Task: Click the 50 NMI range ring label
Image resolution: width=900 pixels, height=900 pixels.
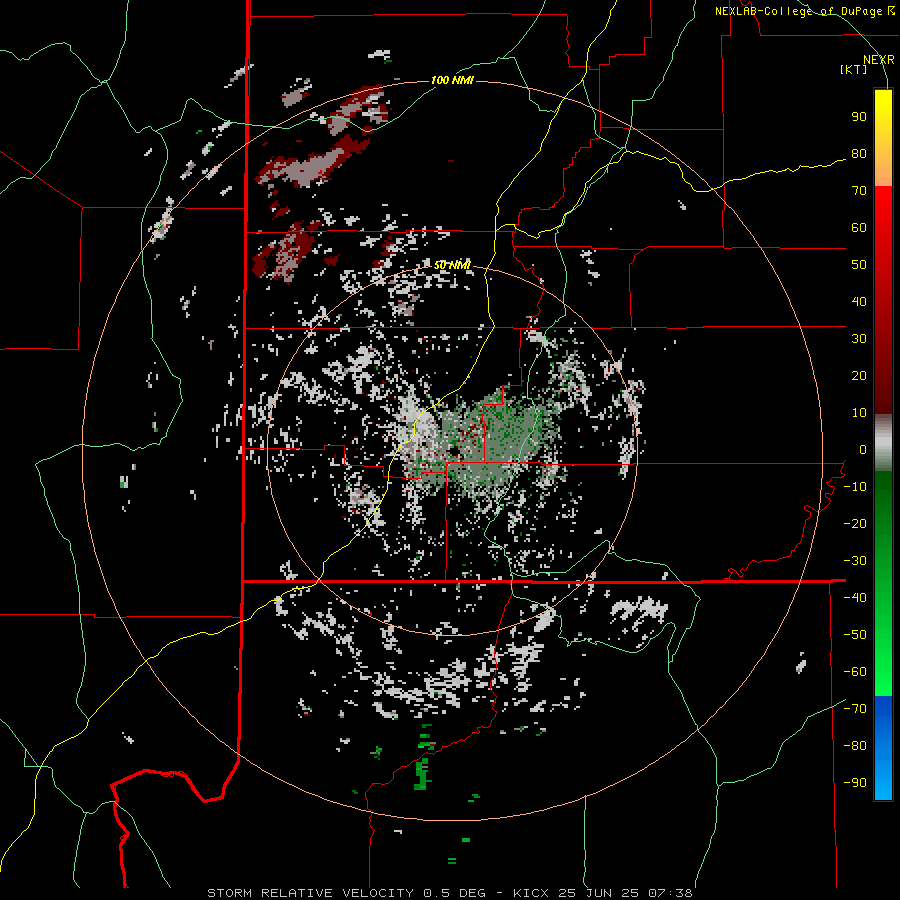Action: tap(452, 265)
